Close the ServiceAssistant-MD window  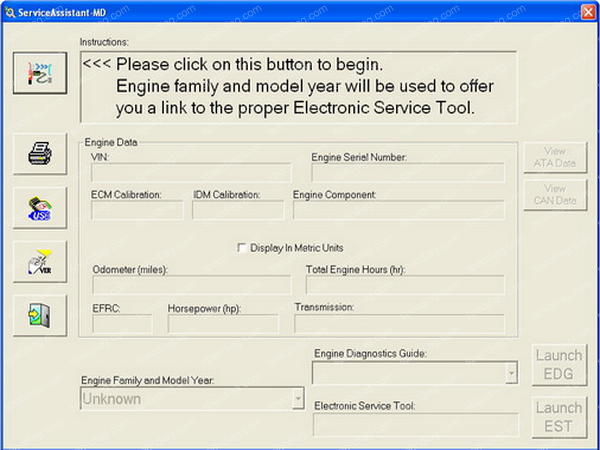coord(586,10)
